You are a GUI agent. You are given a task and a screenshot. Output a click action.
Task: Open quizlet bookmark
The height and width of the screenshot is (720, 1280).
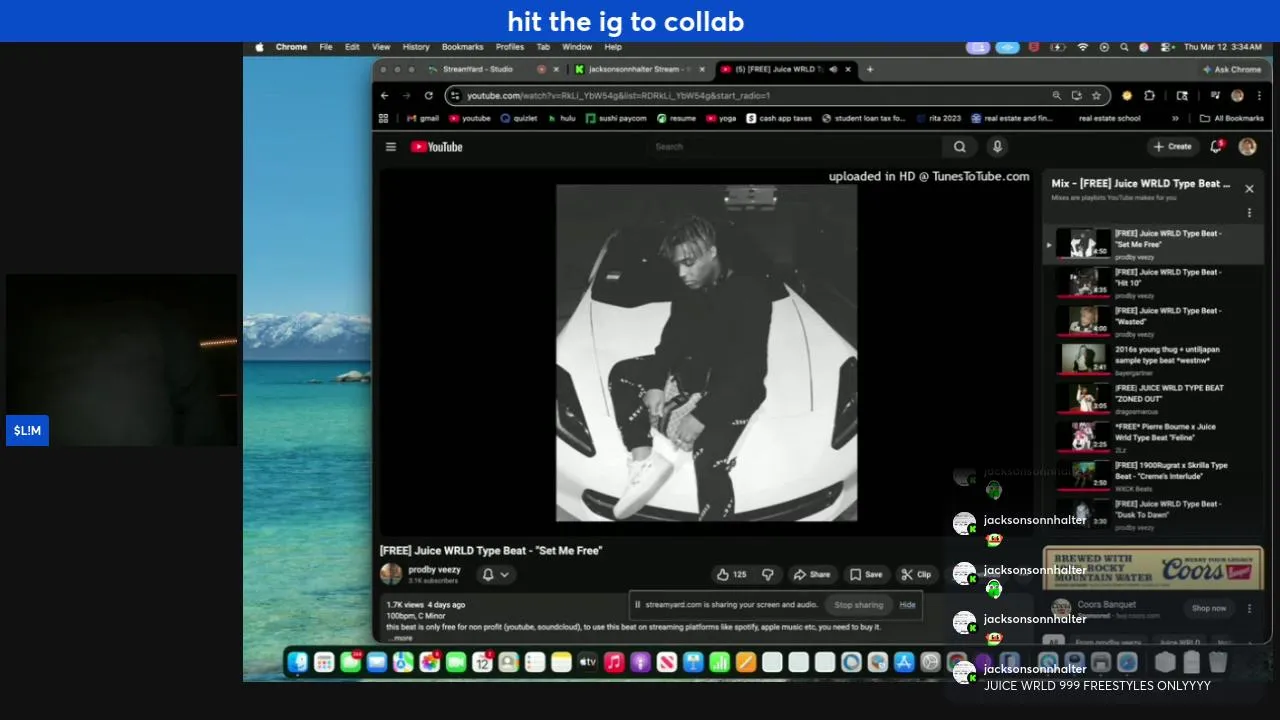518,118
